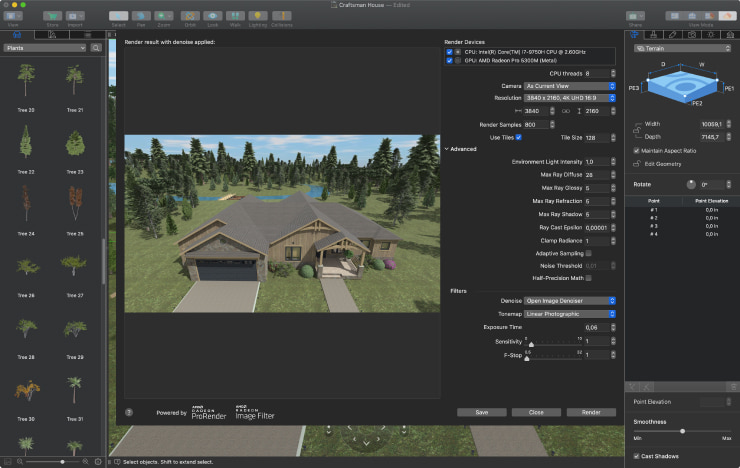The image size is (740, 468).
Task: Open the Store toolbar button
Action: coord(52,16)
